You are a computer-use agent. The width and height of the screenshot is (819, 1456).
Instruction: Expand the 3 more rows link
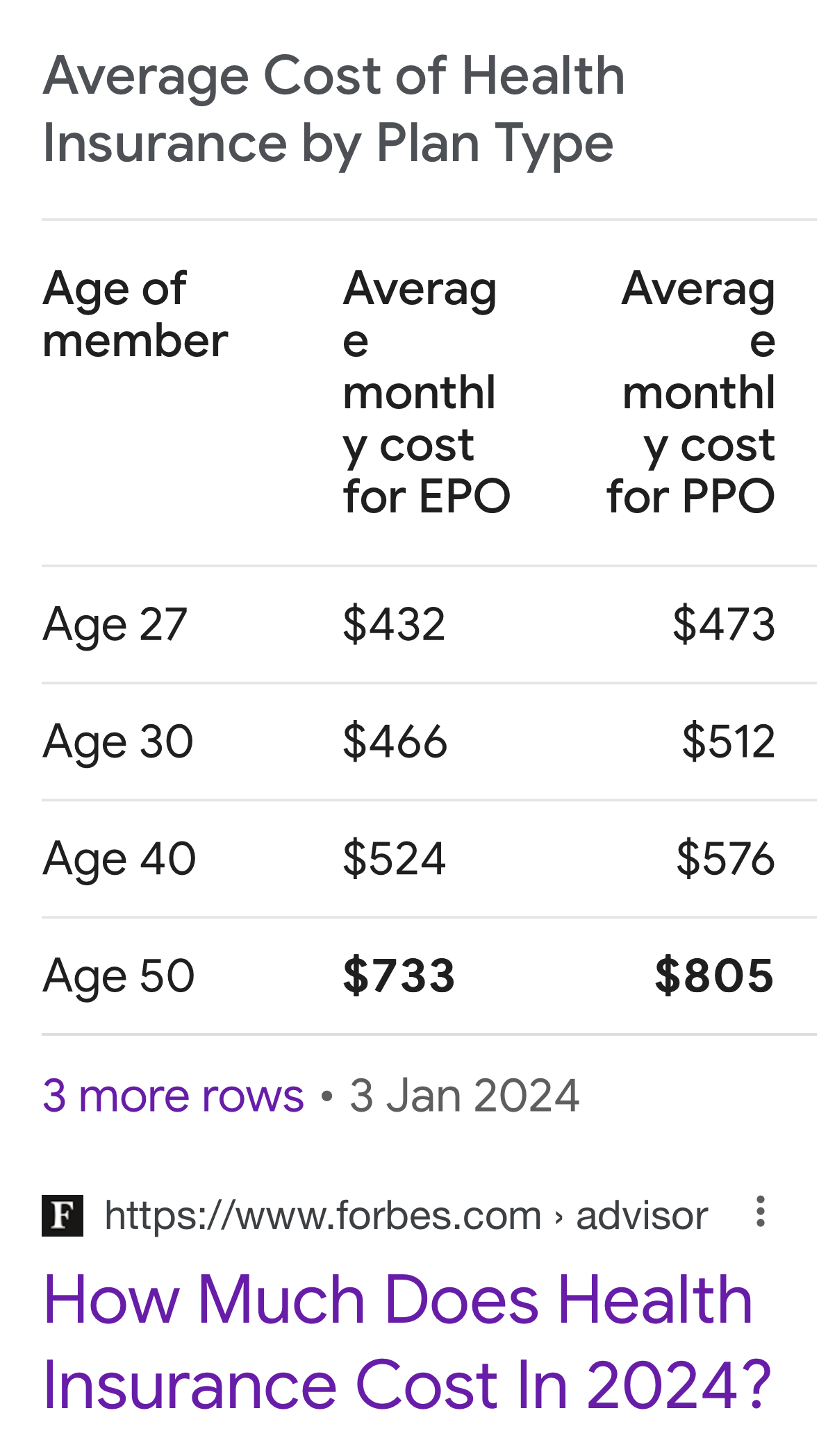point(173,1096)
